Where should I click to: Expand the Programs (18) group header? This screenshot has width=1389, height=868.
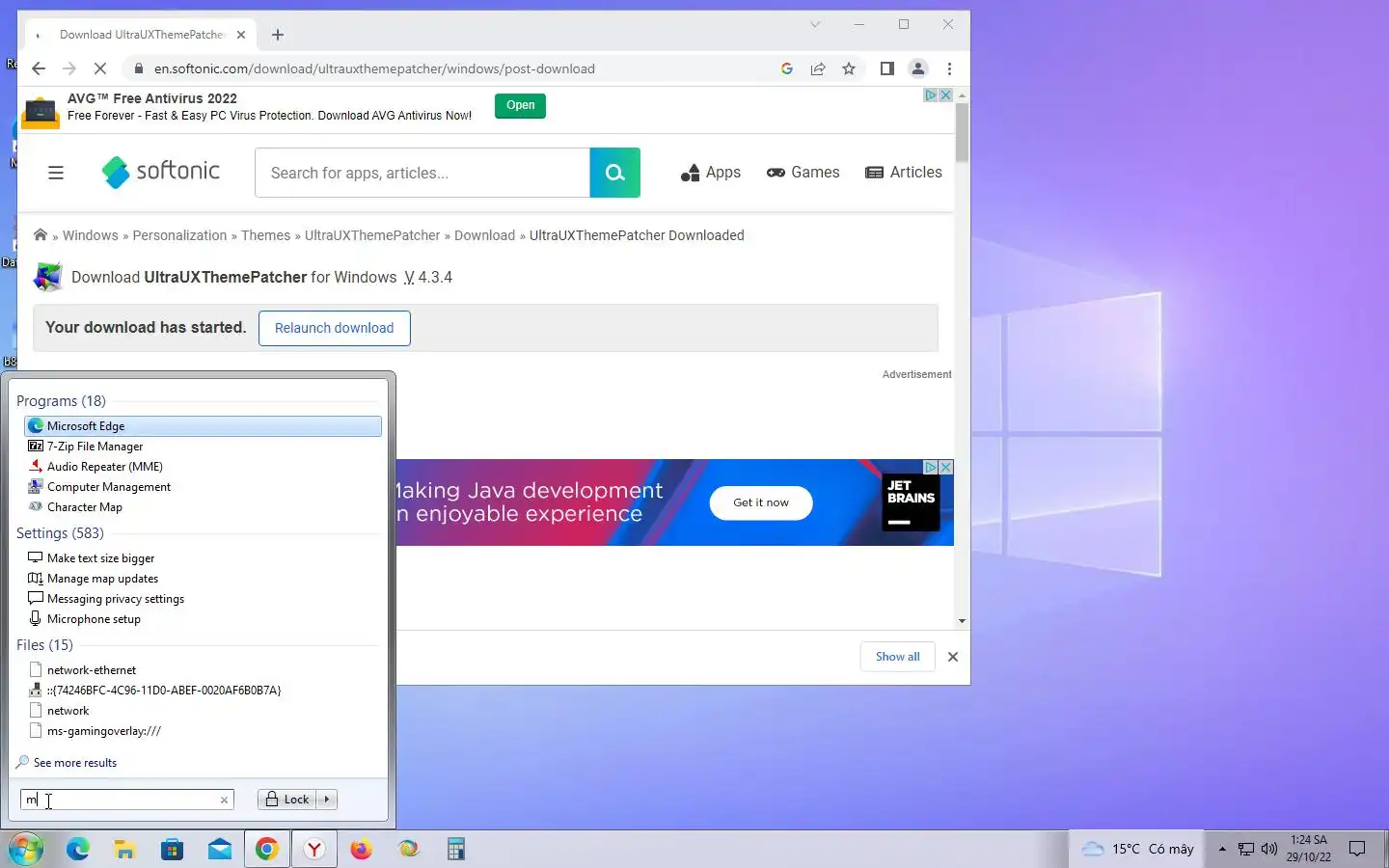pos(61,401)
